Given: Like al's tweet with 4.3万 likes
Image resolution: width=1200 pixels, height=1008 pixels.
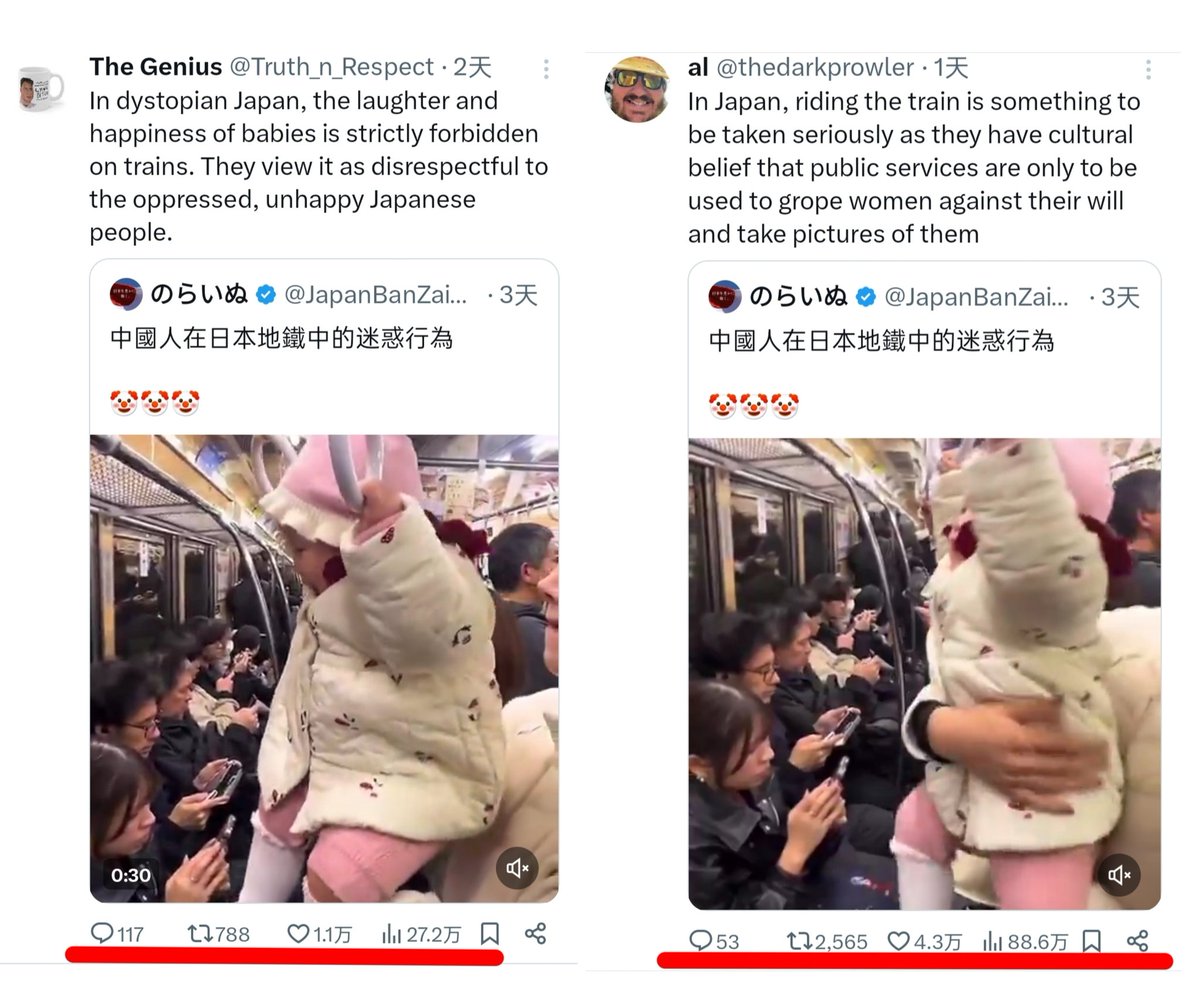Looking at the screenshot, I should [925, 941].
